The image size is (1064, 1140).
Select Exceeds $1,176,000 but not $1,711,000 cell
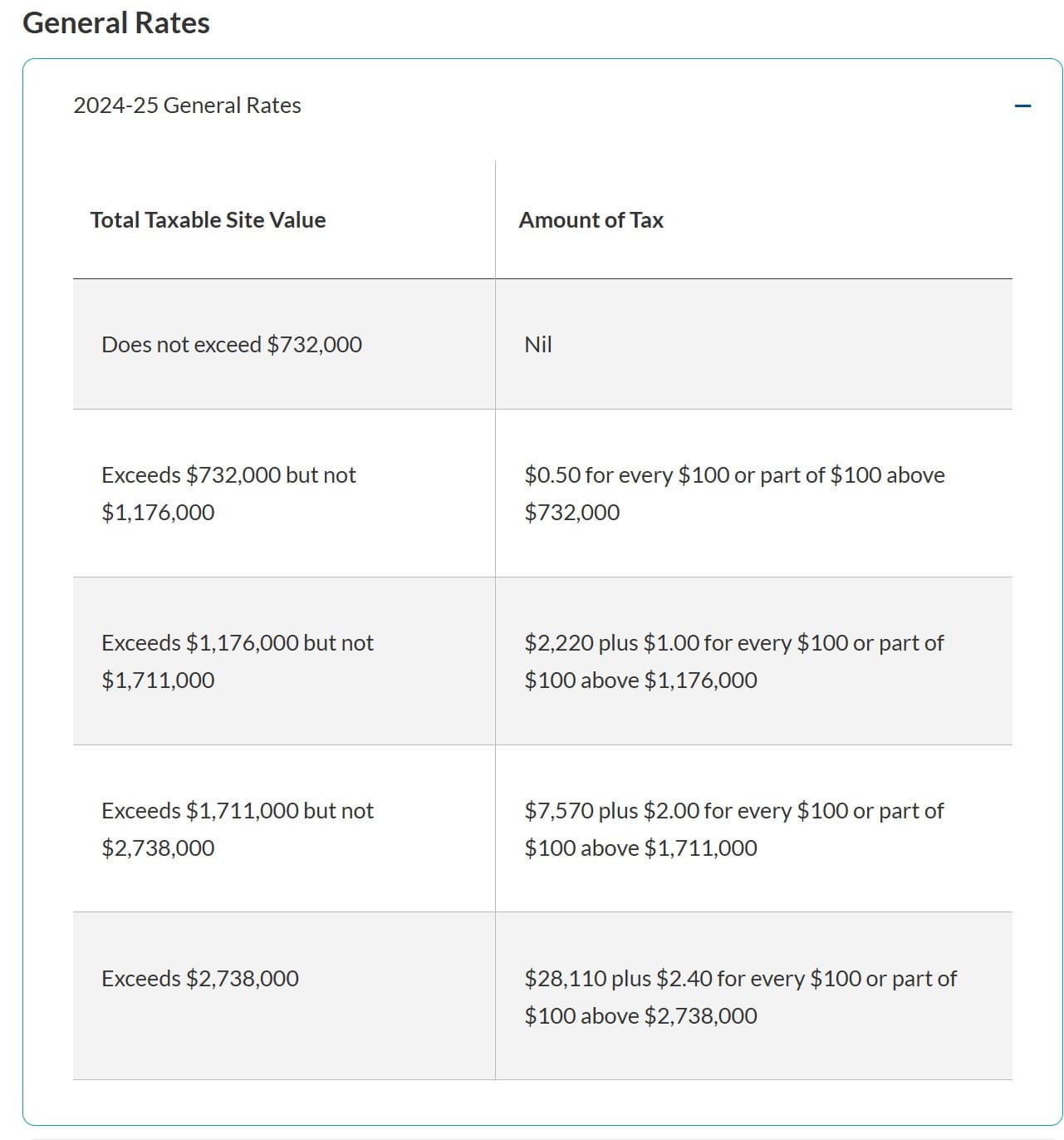click(x=237, y=661)
